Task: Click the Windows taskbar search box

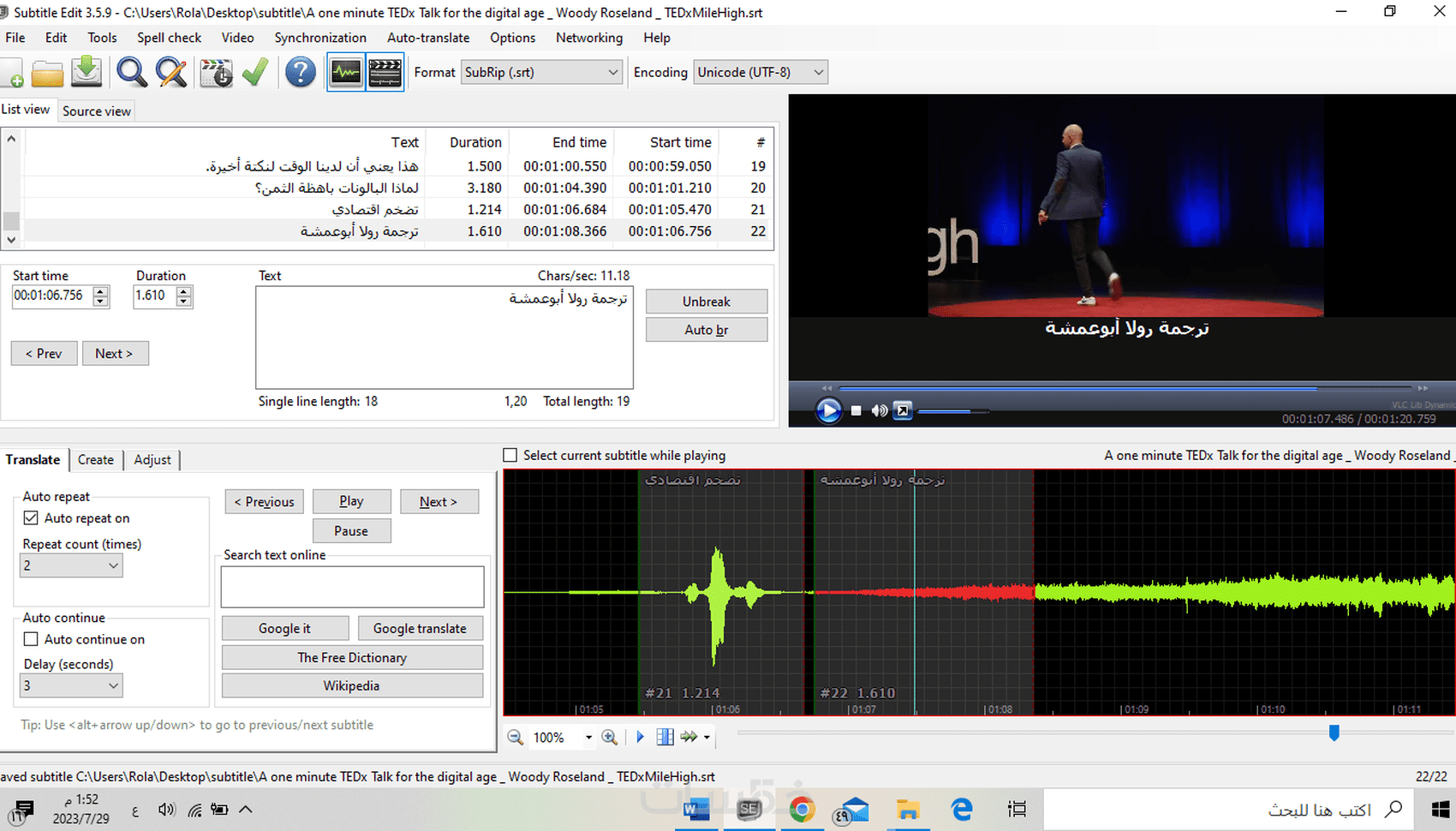Action: point(1229,810)
